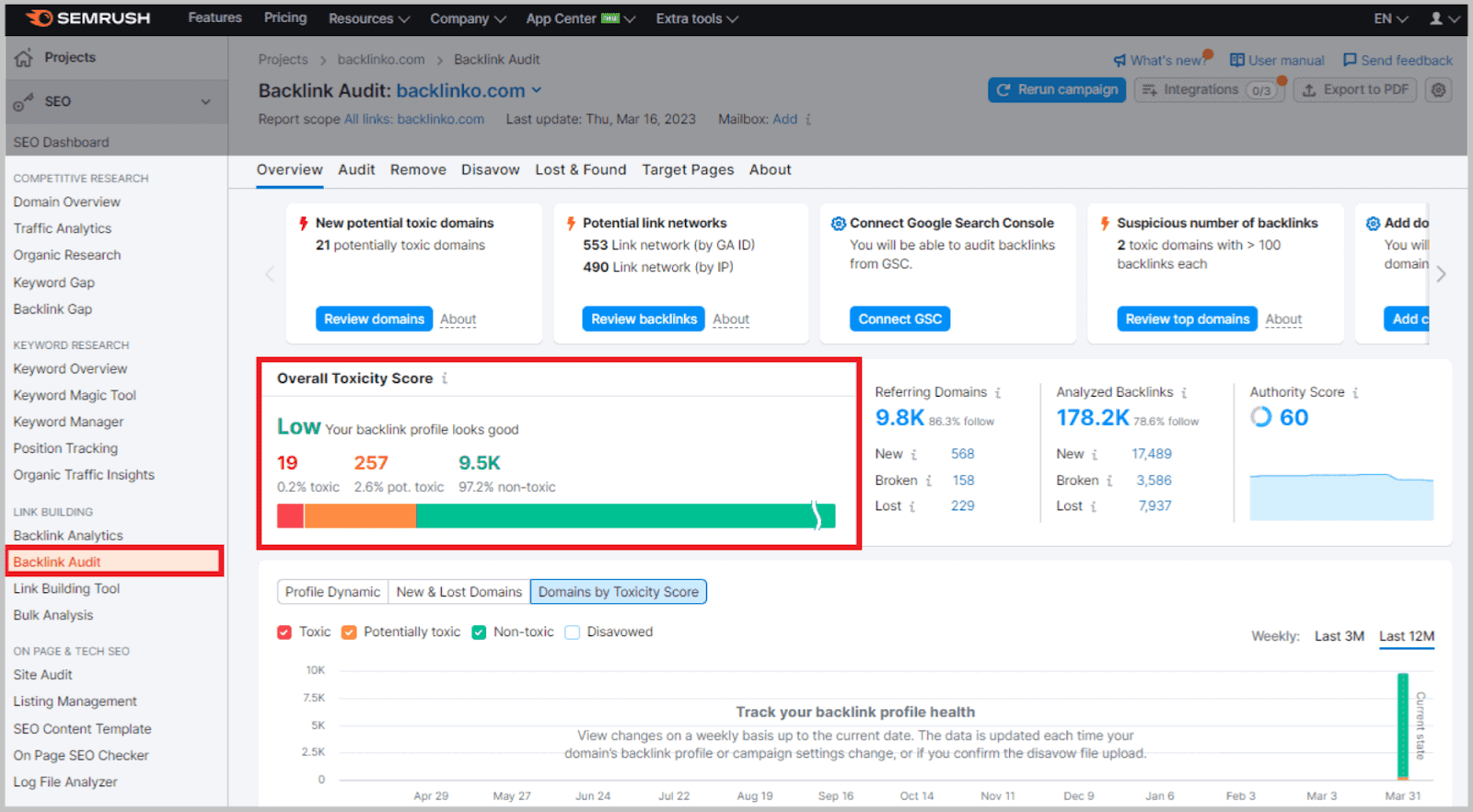The image size is (1473, 812).
Task: Open the EN language dropdown
Action: pyautogui.click(x=1390, y=18)
